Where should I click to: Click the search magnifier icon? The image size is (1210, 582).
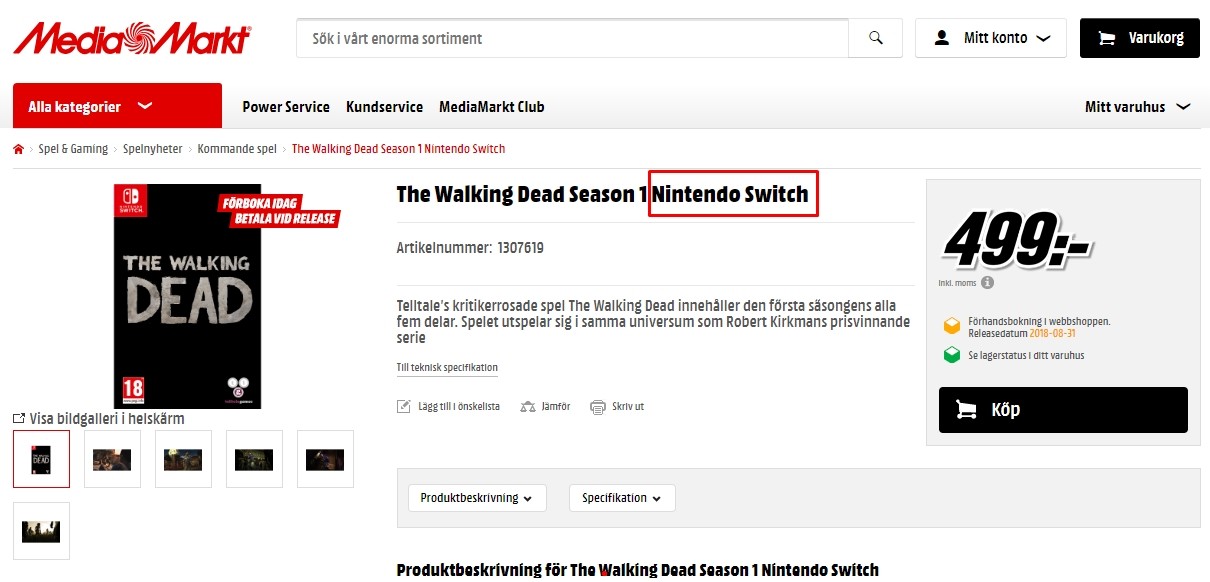[876, 38]
